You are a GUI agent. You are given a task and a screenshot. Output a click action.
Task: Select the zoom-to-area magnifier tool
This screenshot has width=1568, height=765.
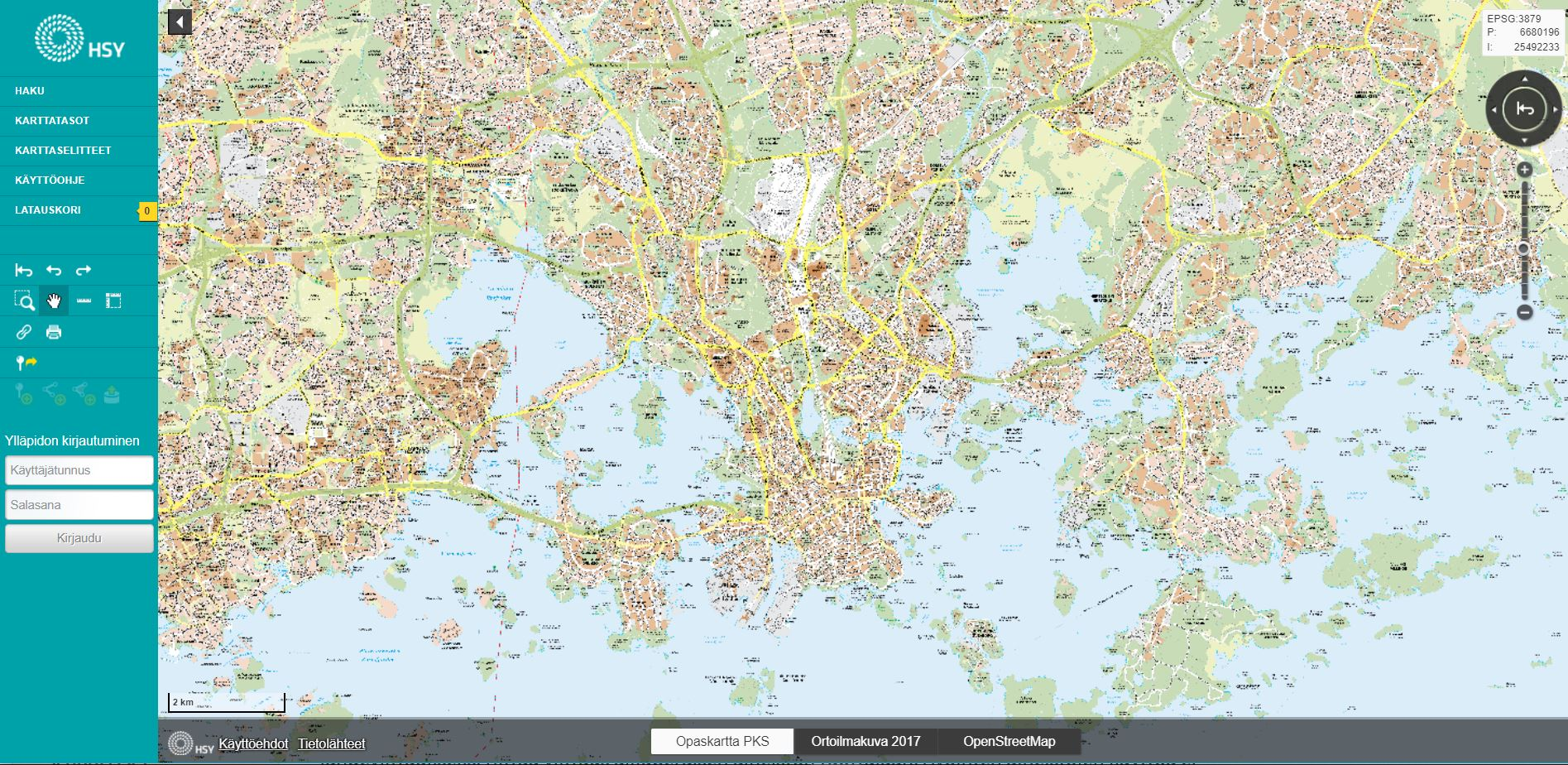(24, 301)
